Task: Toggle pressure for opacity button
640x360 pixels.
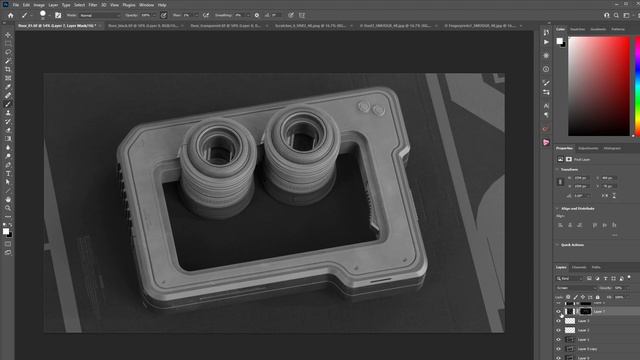Action: coord(164,16)
